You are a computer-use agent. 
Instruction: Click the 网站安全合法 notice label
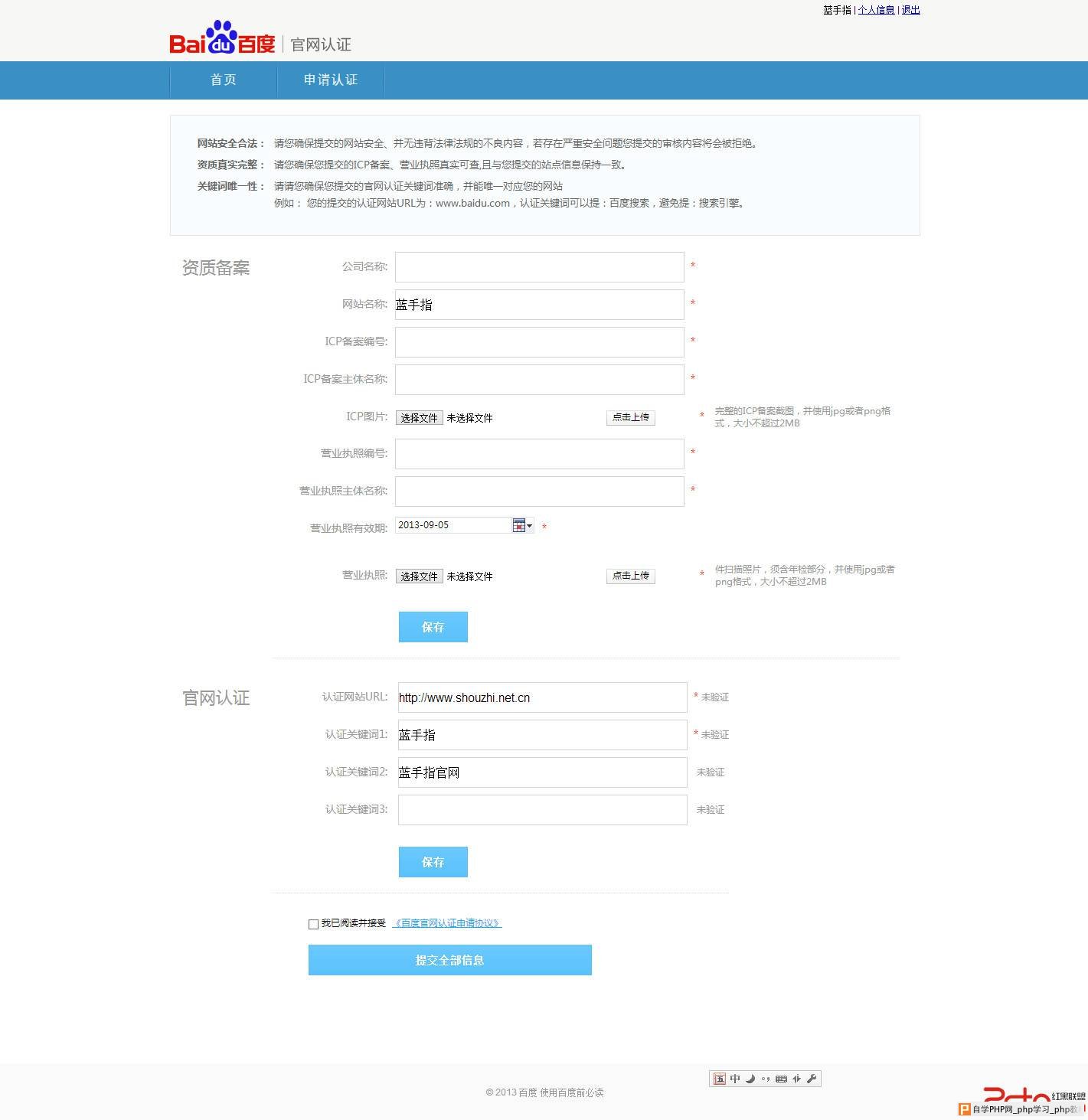coord(230,143)
